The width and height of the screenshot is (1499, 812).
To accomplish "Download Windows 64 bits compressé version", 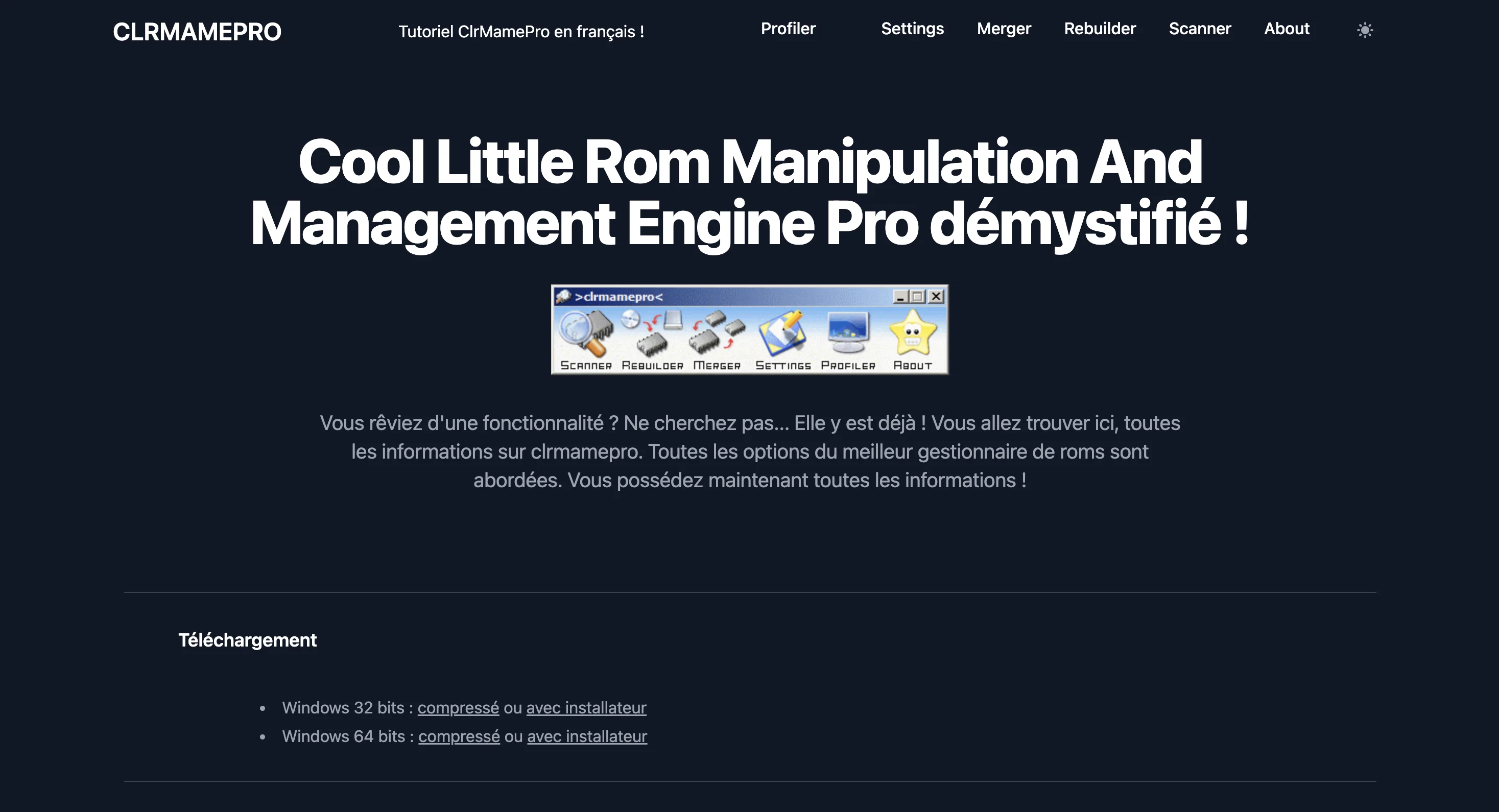I will click(x=459, y=736).
